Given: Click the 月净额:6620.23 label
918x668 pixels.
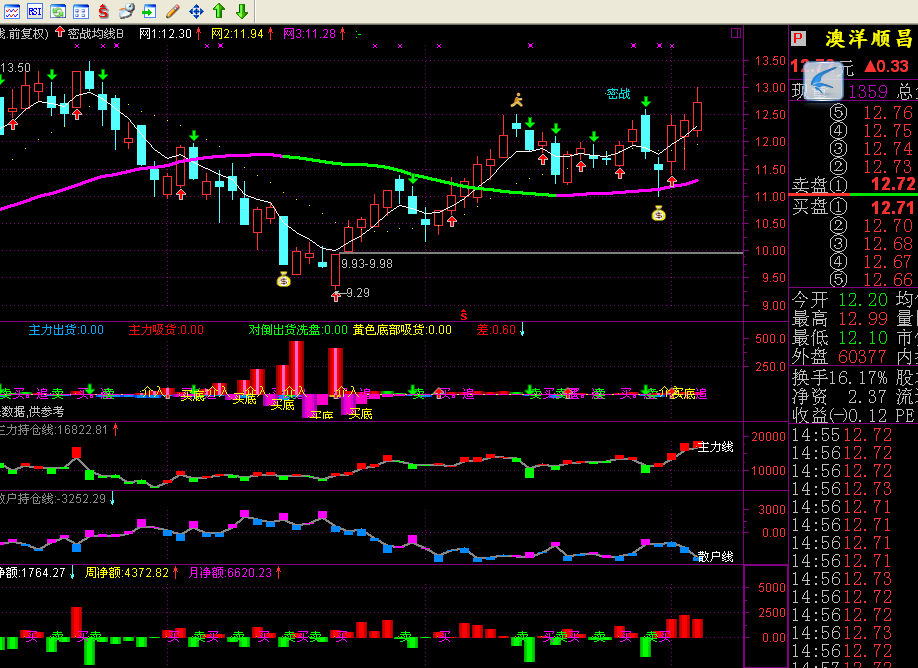Looking at the screenshot, I should pyautogui.click(x=231, y=573).
